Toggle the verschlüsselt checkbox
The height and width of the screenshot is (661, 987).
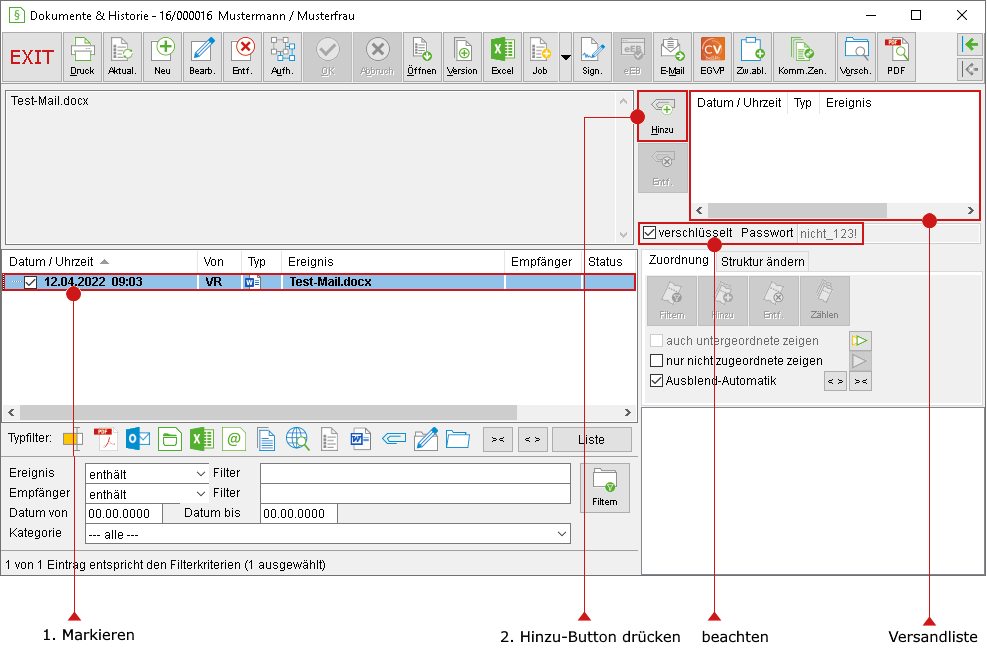coord(650,233)
